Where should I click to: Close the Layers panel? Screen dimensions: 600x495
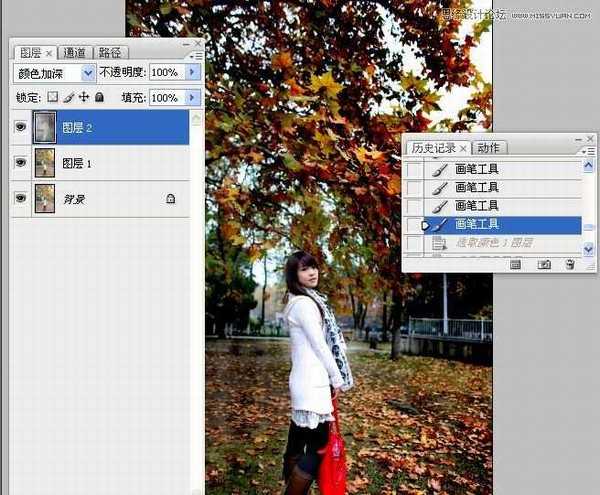(x=198, y=44)
